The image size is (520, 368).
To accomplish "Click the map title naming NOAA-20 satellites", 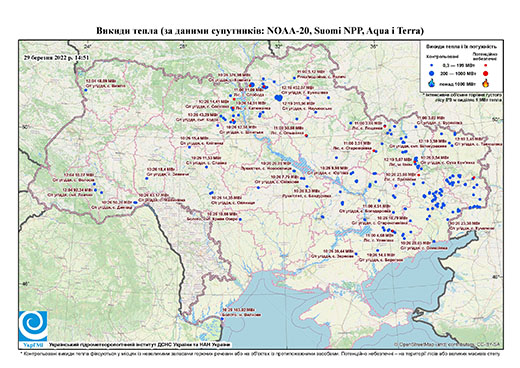I will pyautogui.click(x=260, y=31).
